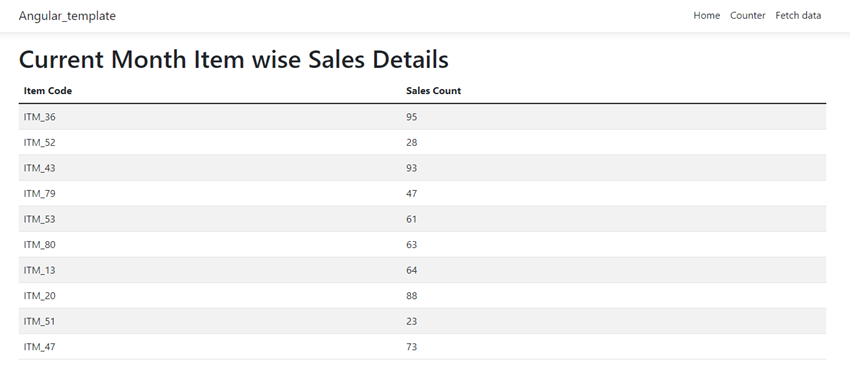The width and height of the screenshot is (850, 382).
Task: Select the Sales Count column header
Action: pyautogui.click(x=434, y=90)
